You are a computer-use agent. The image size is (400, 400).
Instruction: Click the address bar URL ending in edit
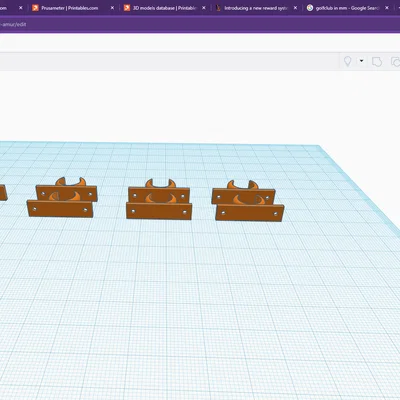pos(13,24)
